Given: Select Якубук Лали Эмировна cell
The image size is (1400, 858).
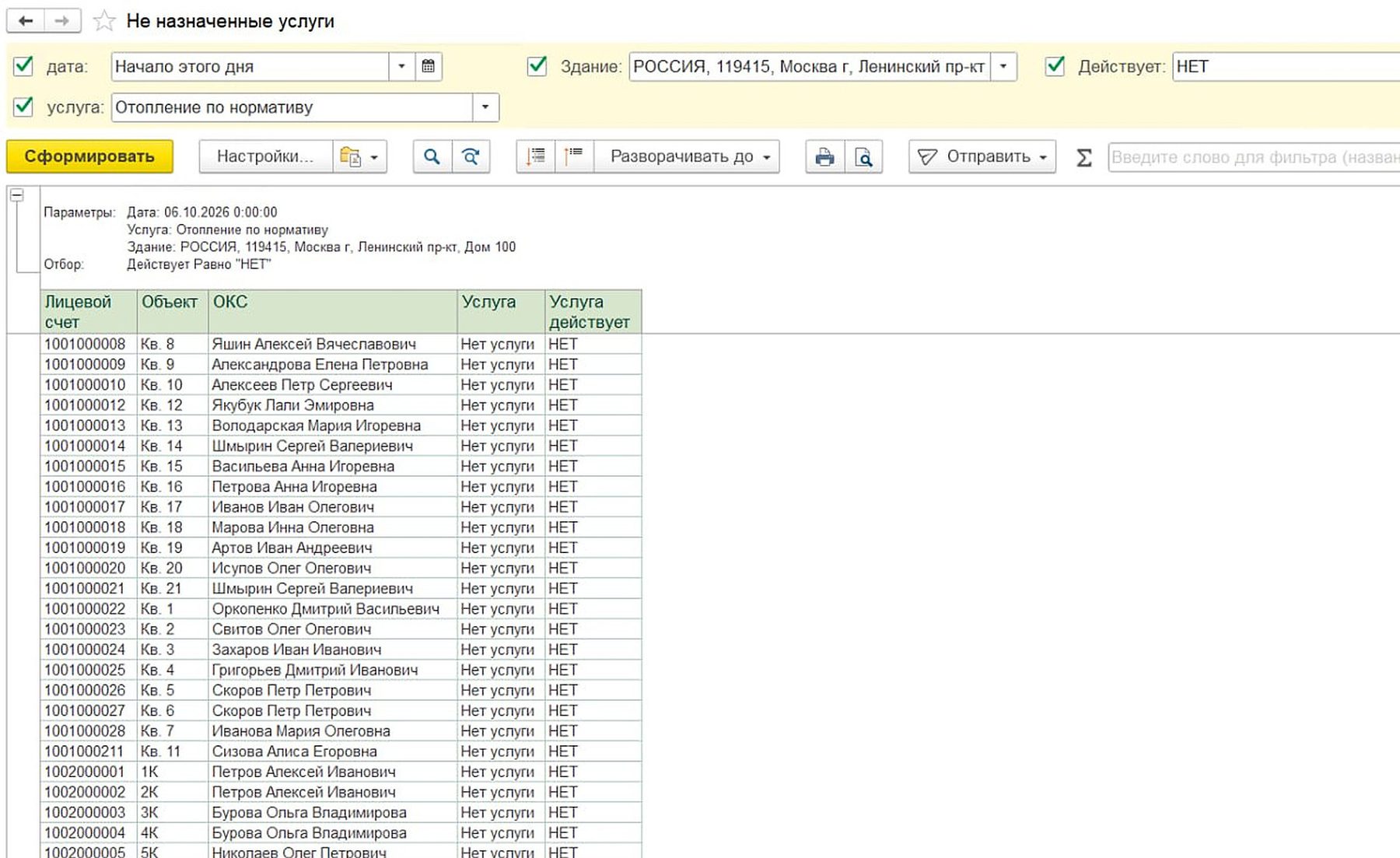Looking at the screenshot, I should pos(333,405).
